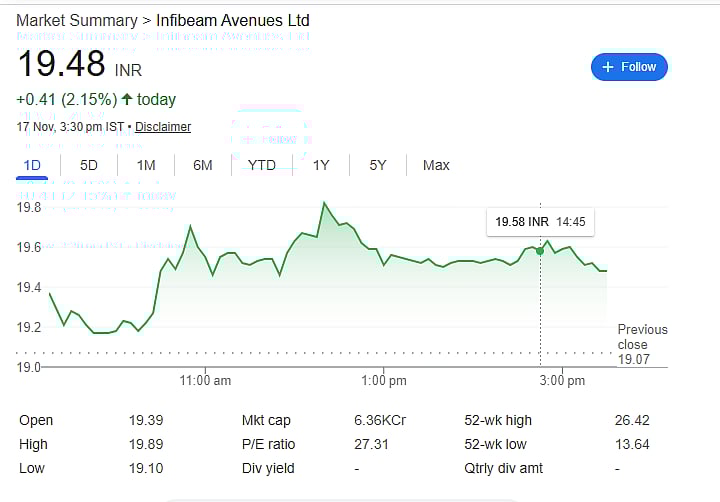Switch to the 1M chart tab

point(146,165)
